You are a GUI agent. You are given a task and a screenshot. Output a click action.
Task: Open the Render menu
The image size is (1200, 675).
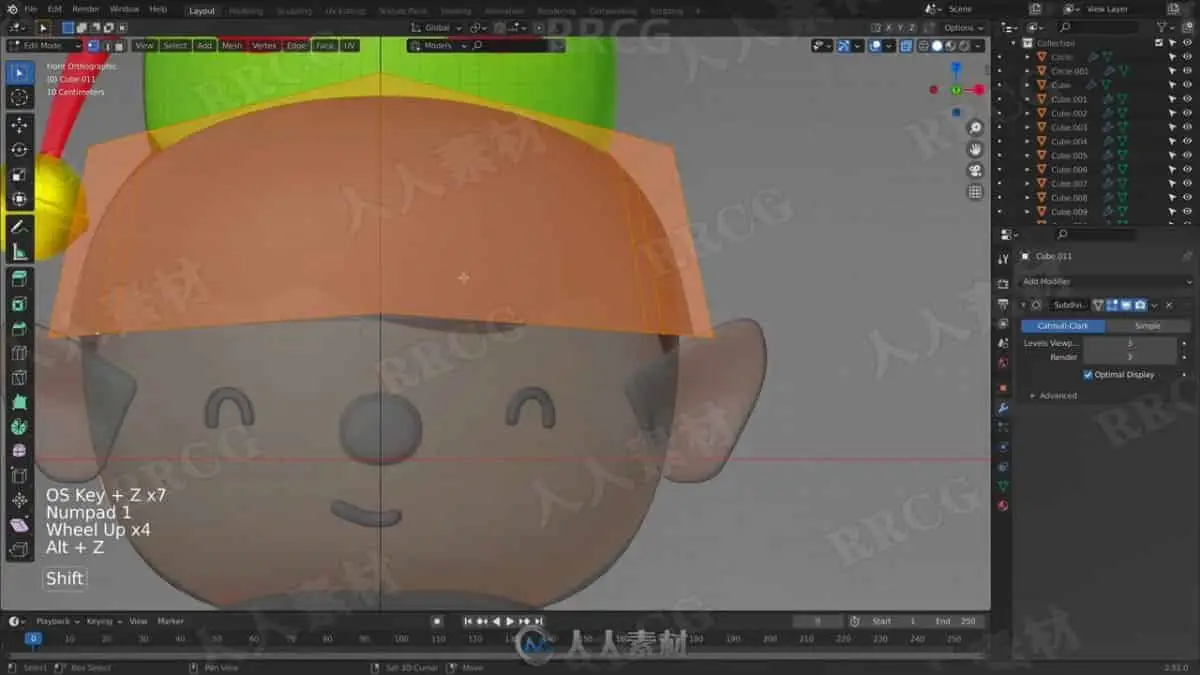(86, 9)
